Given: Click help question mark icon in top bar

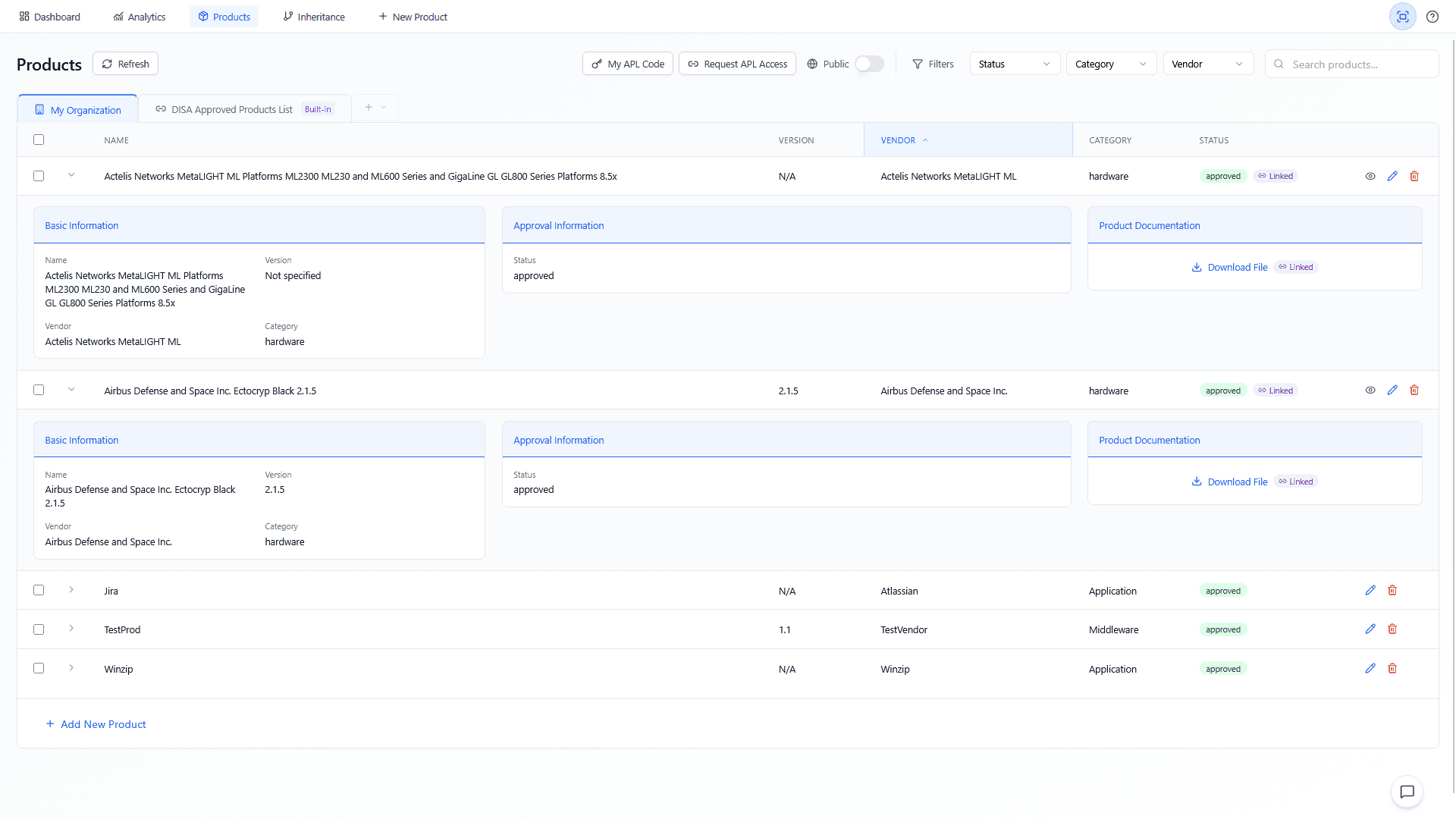Looking at the screenshot, I should coord(1432,17).
